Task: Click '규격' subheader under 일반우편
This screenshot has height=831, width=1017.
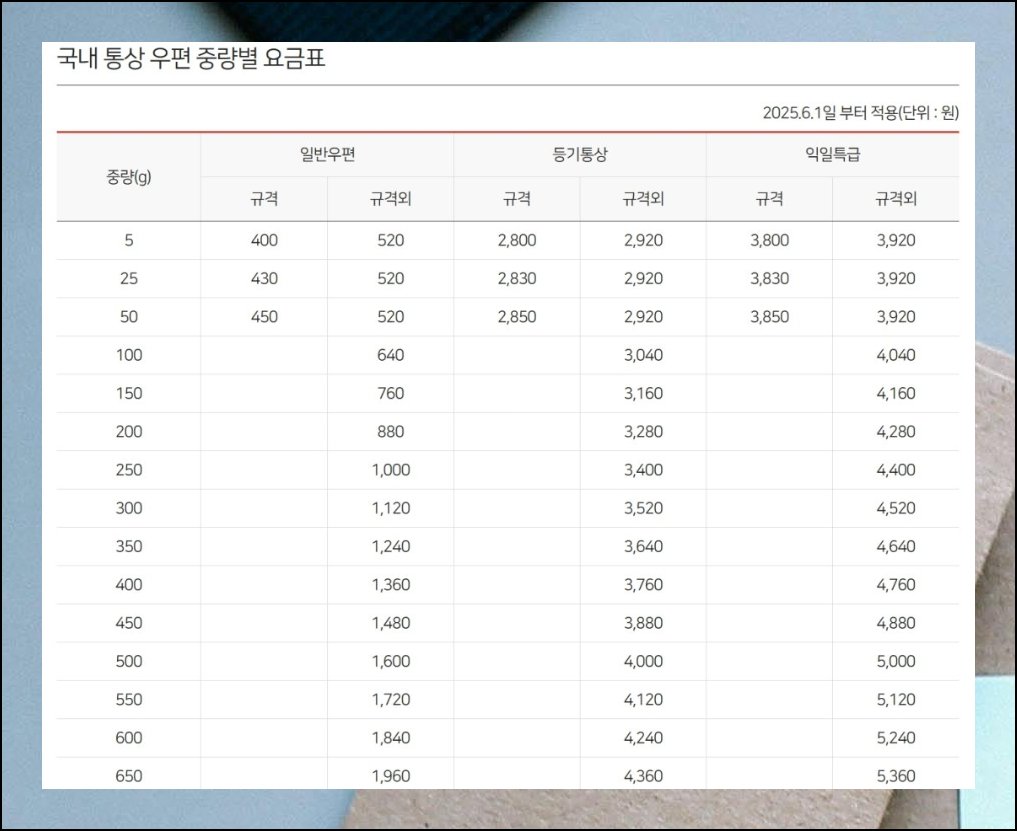Action: tap(264, 199)
